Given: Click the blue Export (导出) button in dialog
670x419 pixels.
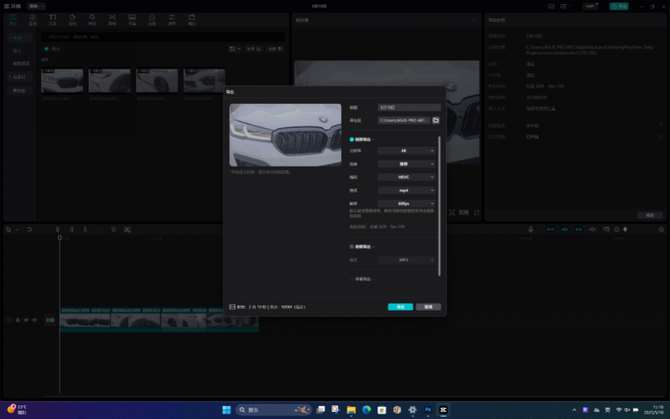Looking at the screenshot, I should point(400,307).
